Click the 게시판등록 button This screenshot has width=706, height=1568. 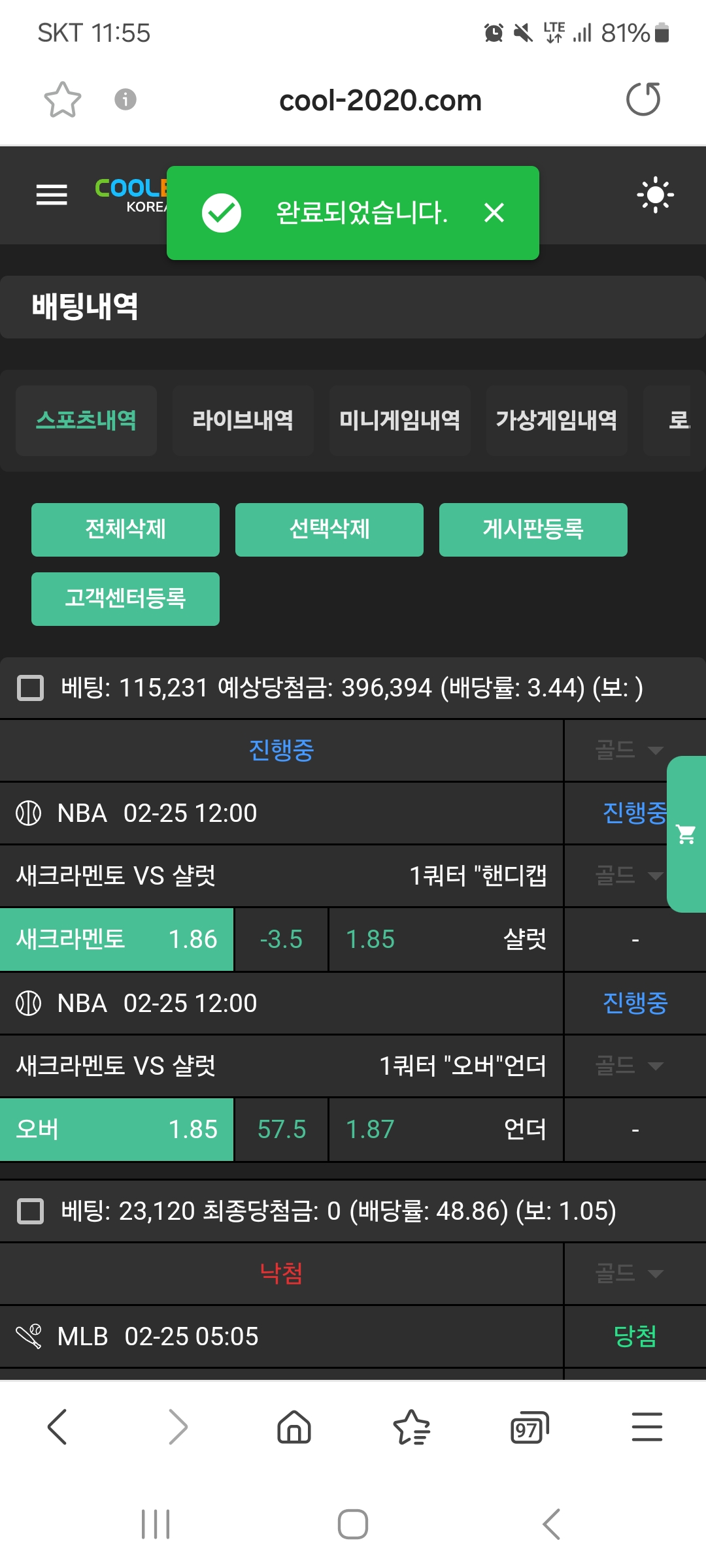(x=533, y=529)
